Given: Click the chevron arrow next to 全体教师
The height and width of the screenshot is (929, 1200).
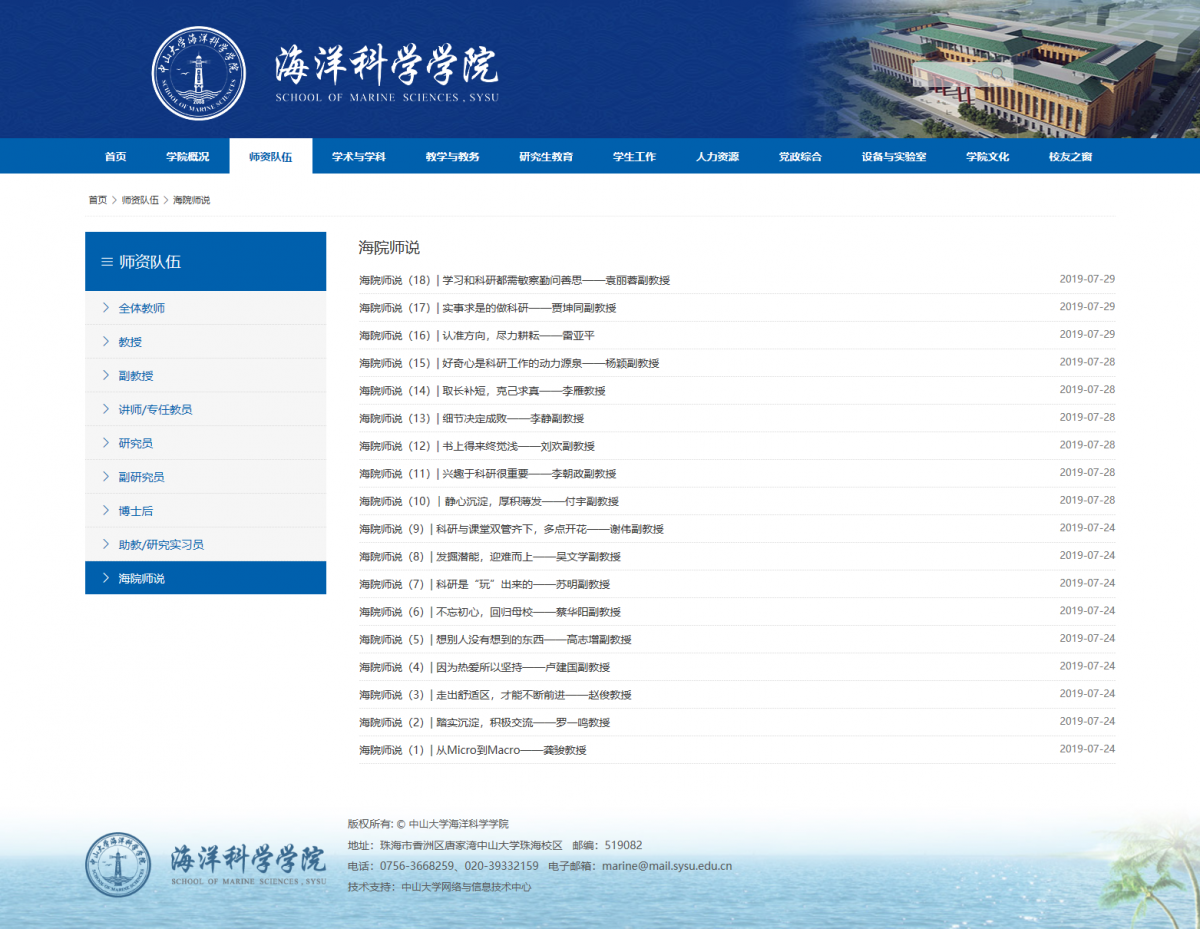Looking at the screenshot, I should click(105, 308).
